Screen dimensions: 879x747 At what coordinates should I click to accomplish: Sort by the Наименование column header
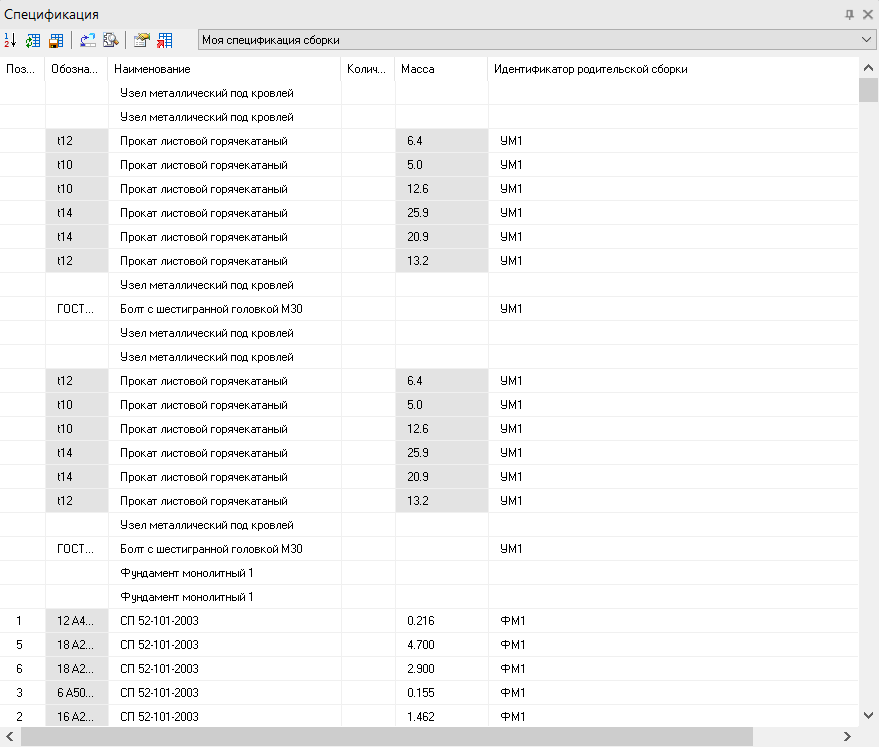(x=224, y=69)
